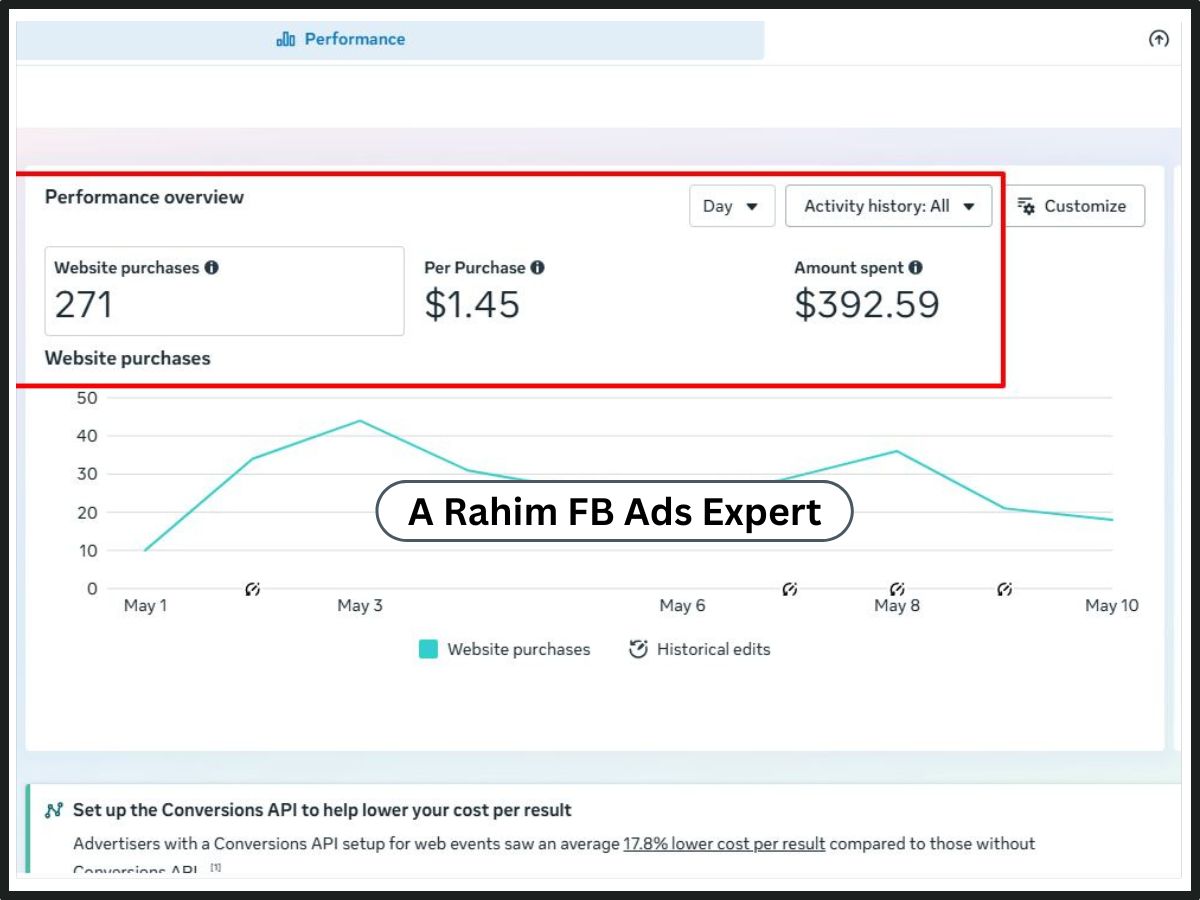The image size is (1200, 900).
Task: Click the Performance overview heading
Action: 144,197
